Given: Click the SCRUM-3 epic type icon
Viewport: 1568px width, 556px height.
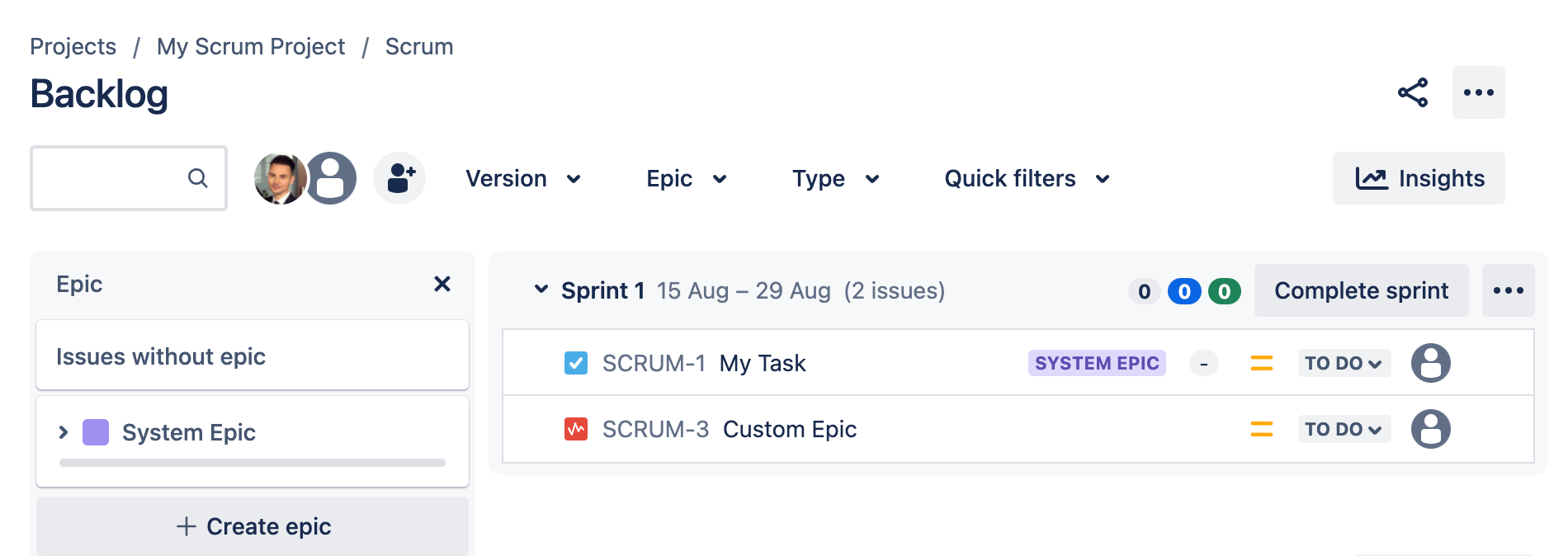Looking at the screenshot, I should click(x=576, y=429).
